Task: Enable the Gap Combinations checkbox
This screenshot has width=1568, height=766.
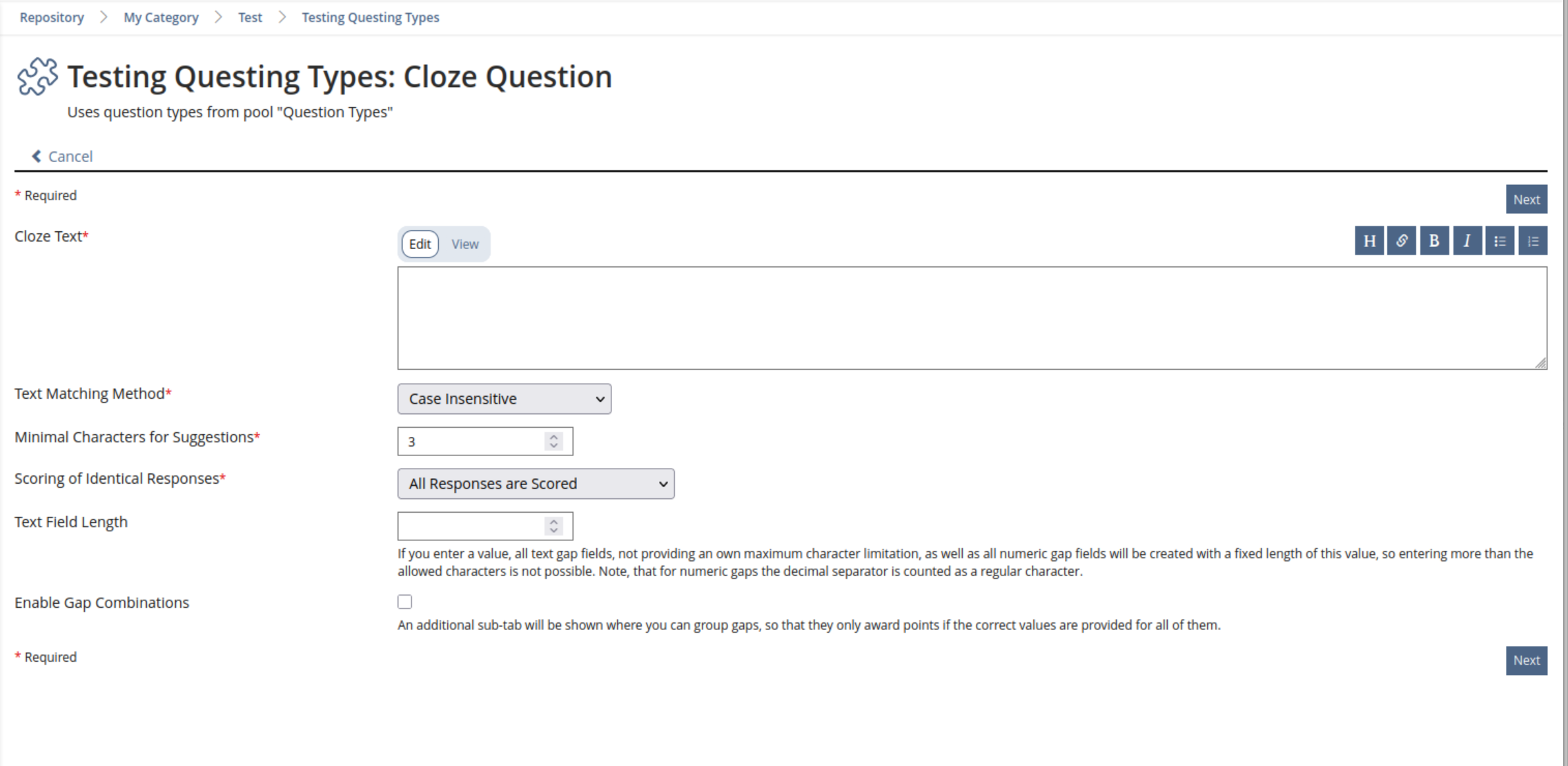Action: 405,602
